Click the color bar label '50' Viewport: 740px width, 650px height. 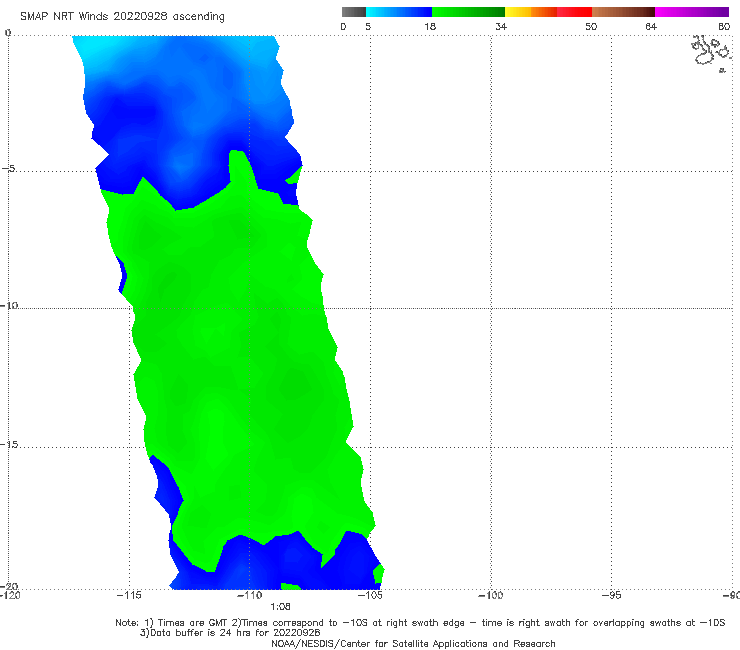[x=591, y=26]
